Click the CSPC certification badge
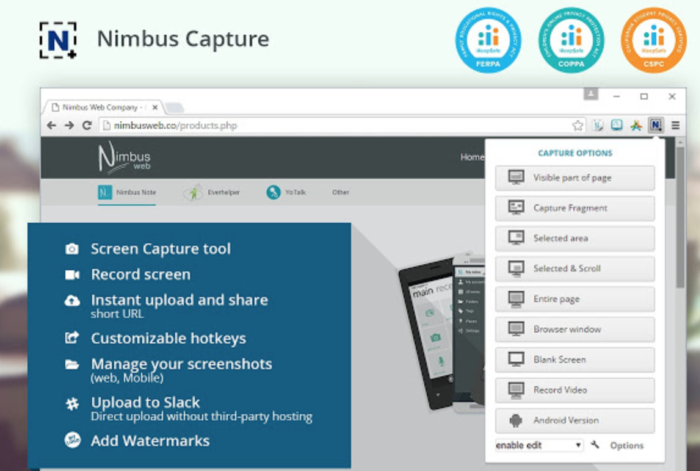This screenshot has height=471, width=700. pyautogui.click(x=654, y=40)
